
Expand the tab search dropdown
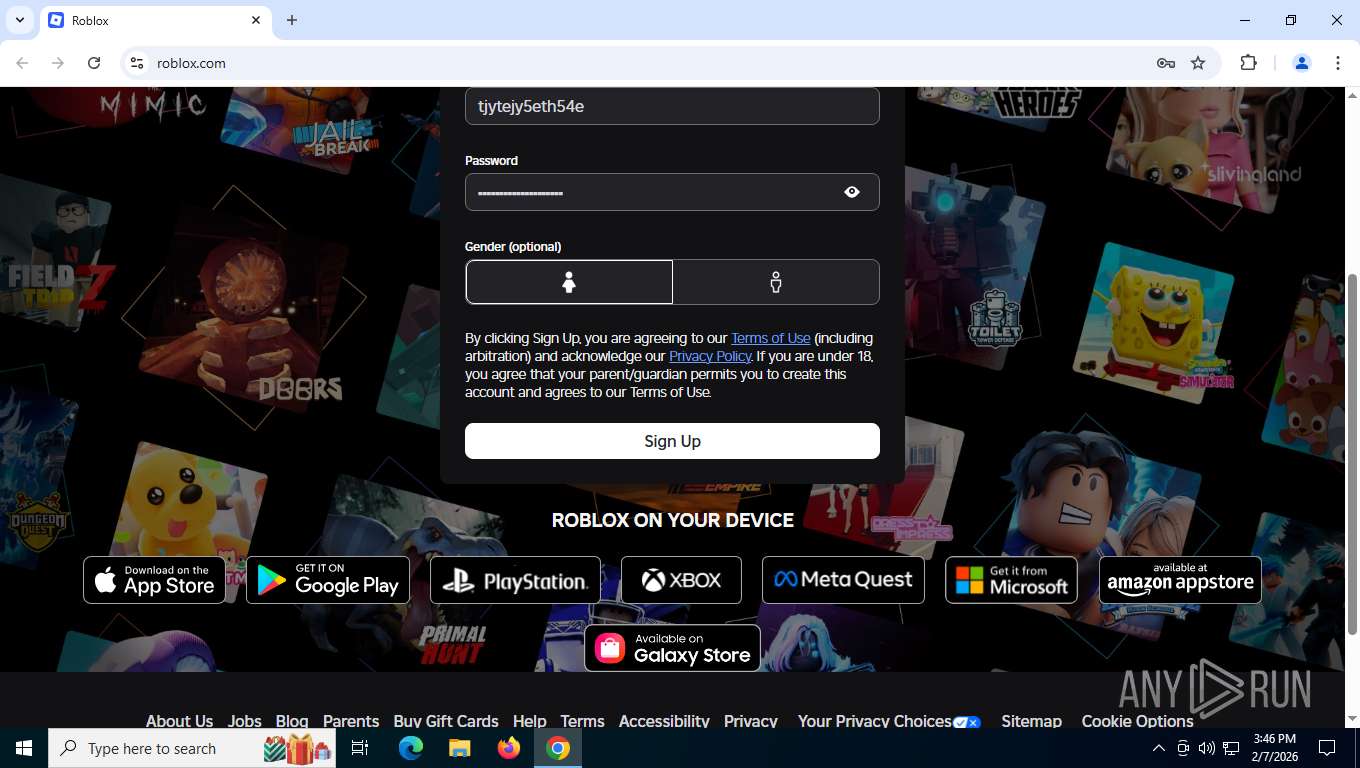pyautogui.click(x=19, y=20)
